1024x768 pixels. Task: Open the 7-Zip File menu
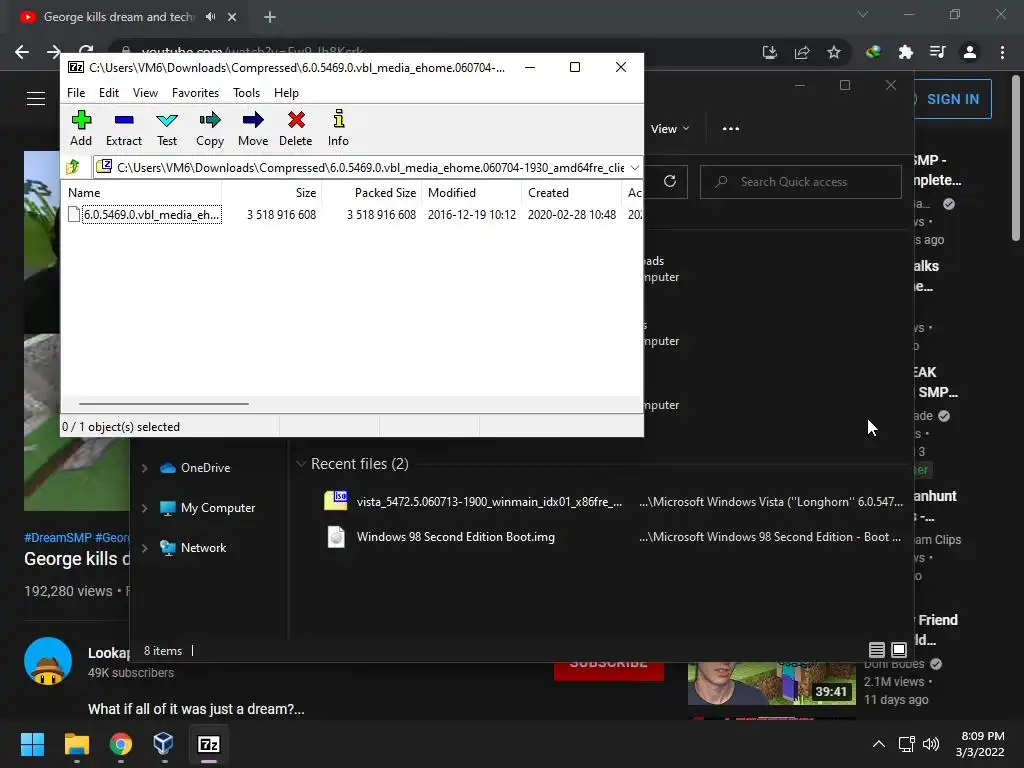76,93
